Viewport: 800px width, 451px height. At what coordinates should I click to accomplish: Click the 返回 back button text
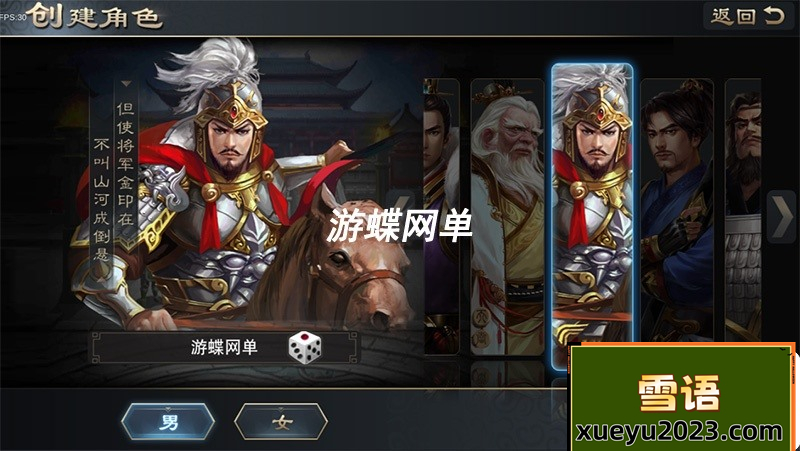[734, 16]
